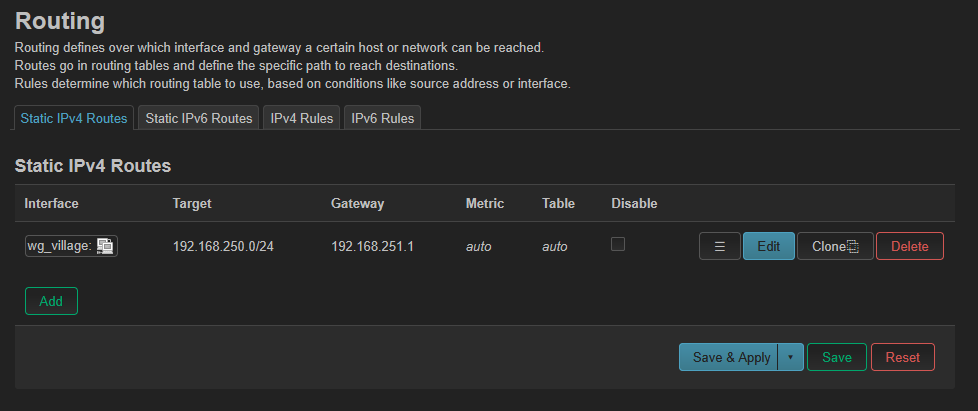This screenshot has width=978, height=411.
Task: Select the Static IPv4 Routes tab
Action: [74, 118]
